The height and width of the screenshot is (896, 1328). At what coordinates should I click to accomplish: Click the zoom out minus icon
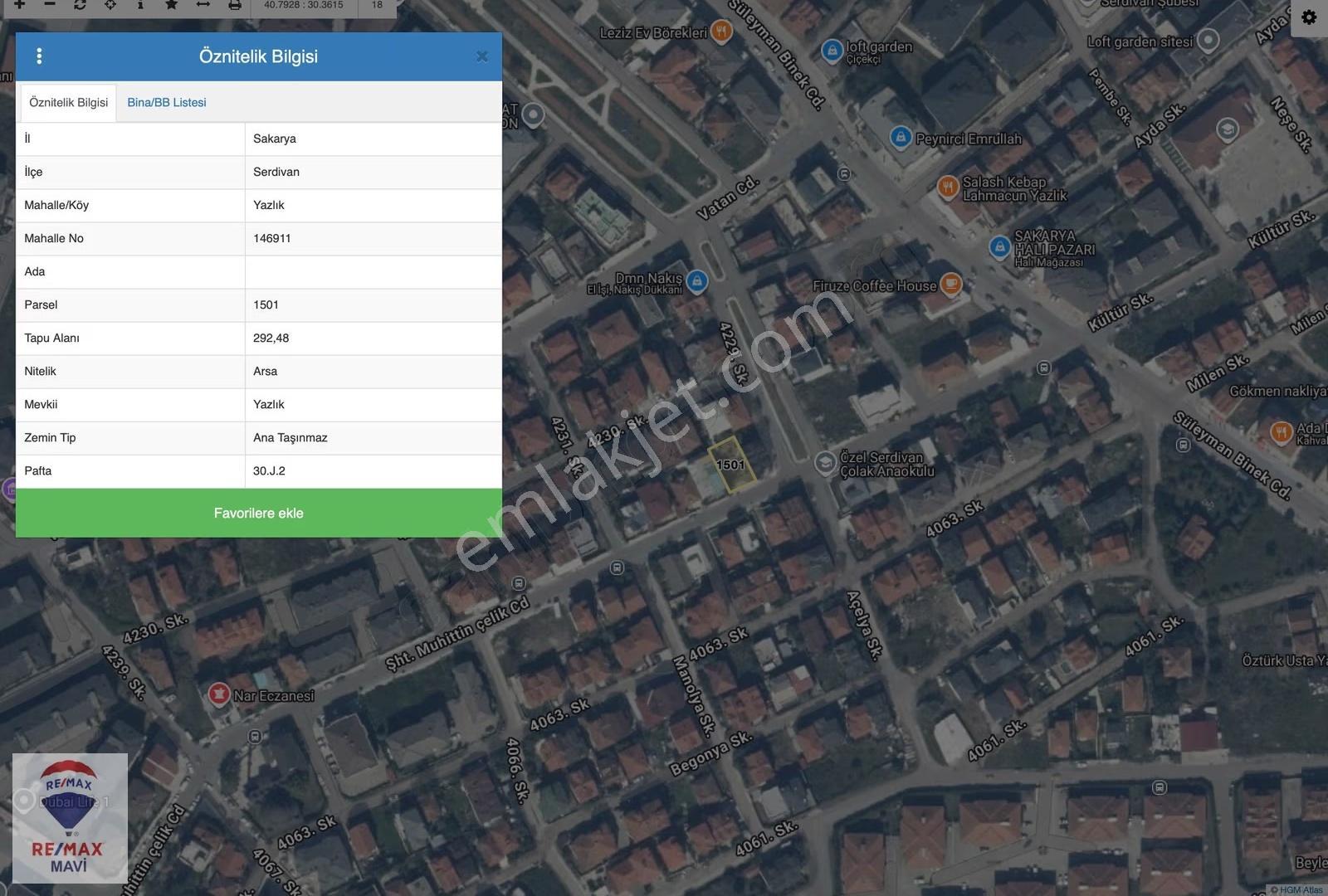point(50,5)
